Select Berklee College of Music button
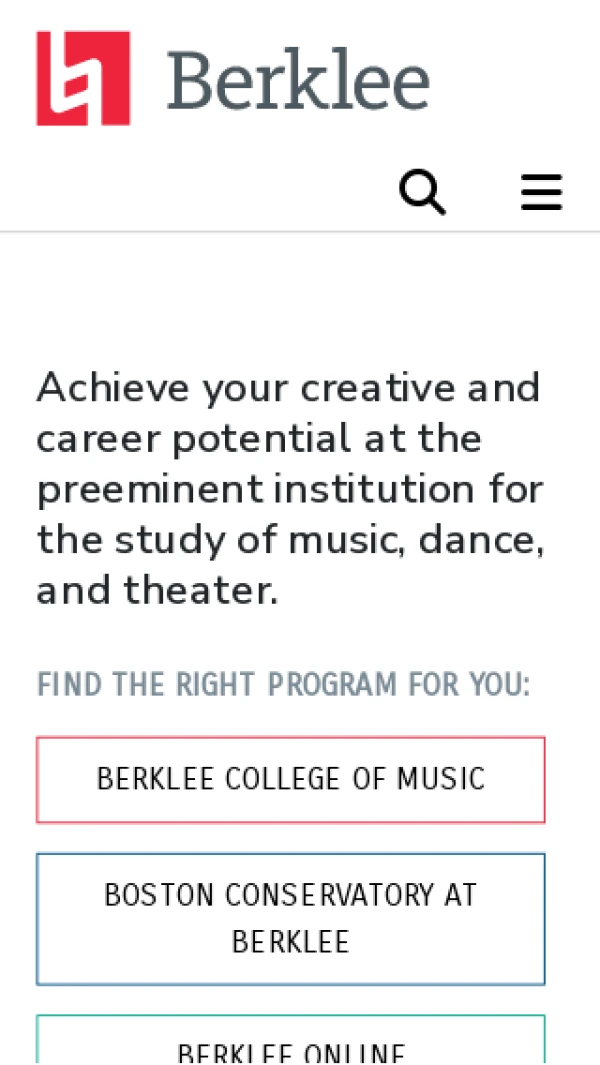Screen dimensions: 600x1065 [x=290, y=779]
